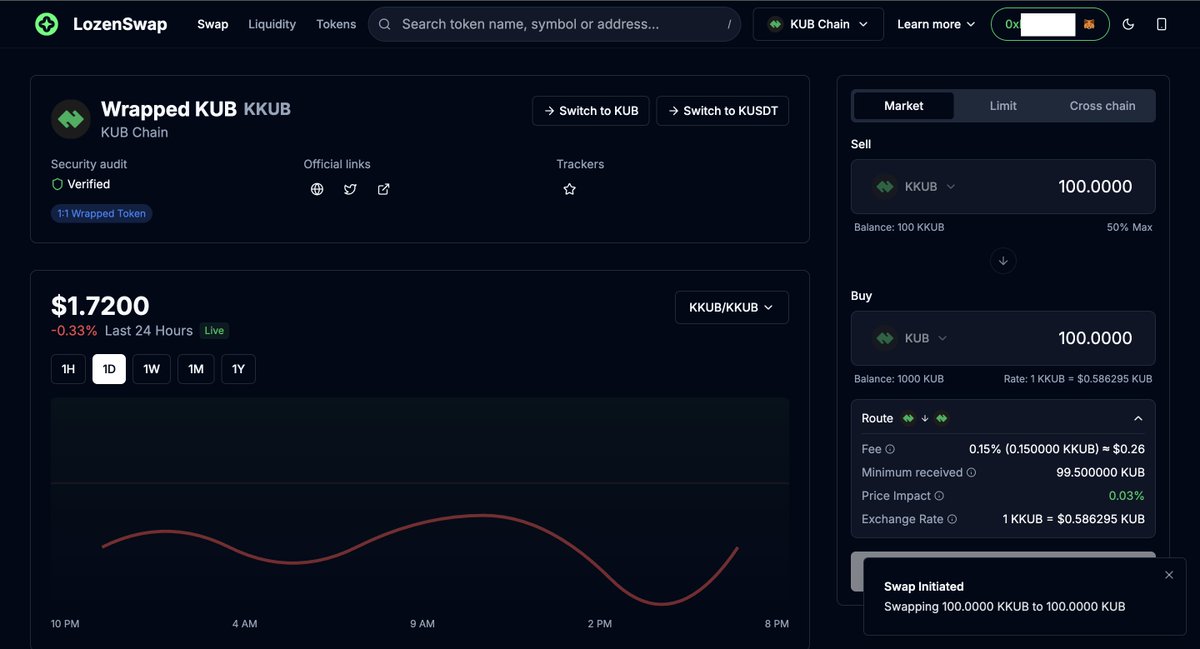Click the Exchange Rate info icon
The width and height of the screenshot is (1200, 649).
pos(952,519)
